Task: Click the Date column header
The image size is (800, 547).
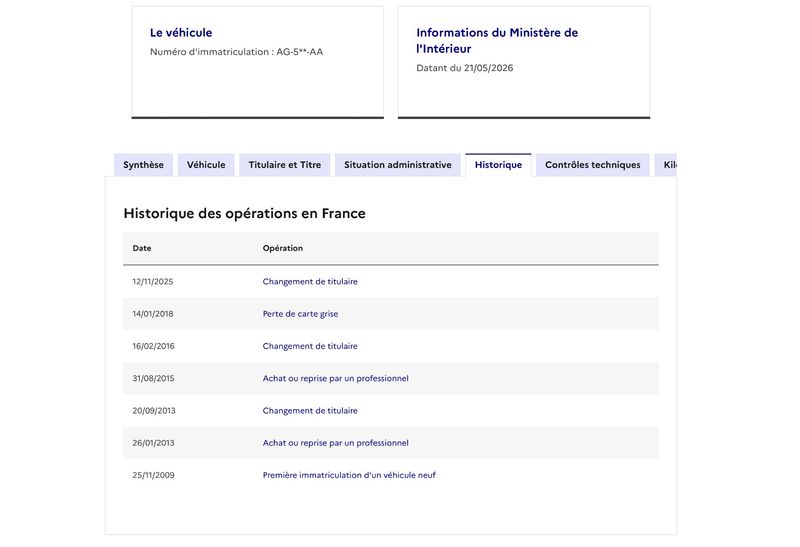Action: pyautogui.click(x=142, y=248)
